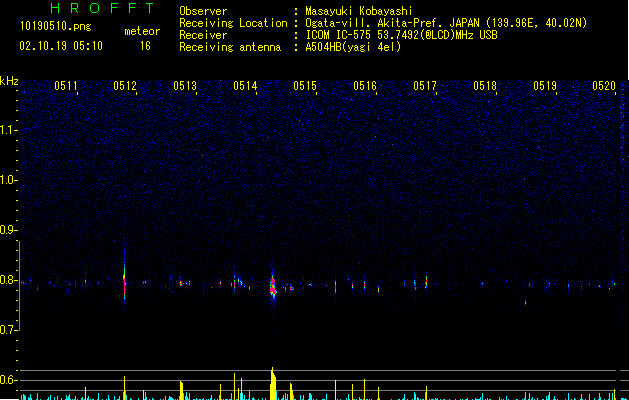Click the Receiver field label
The height and width of the screenshot is (400, 629).
203,35
